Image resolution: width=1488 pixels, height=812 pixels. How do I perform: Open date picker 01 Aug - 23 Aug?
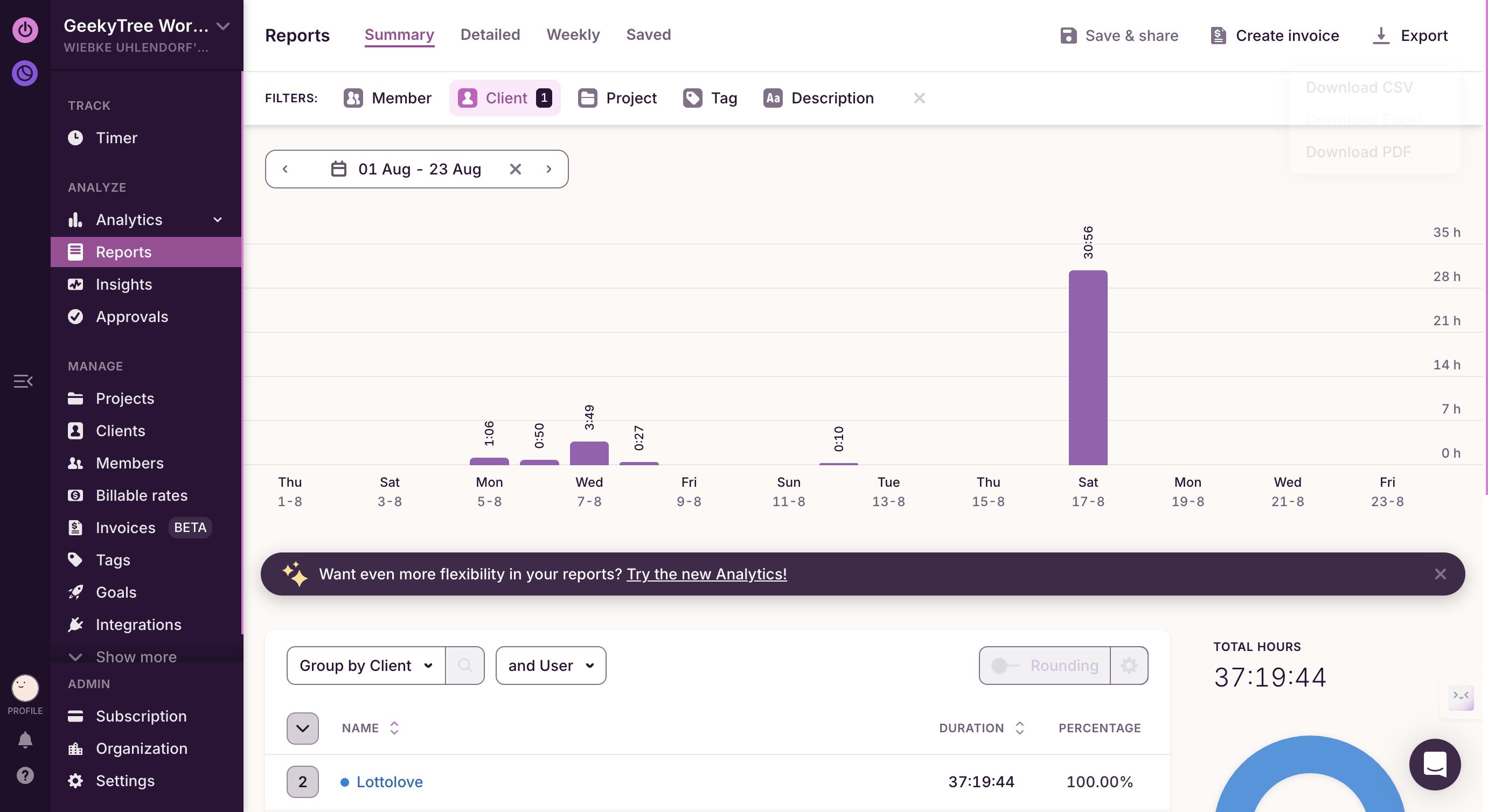[x=406, y=169]
